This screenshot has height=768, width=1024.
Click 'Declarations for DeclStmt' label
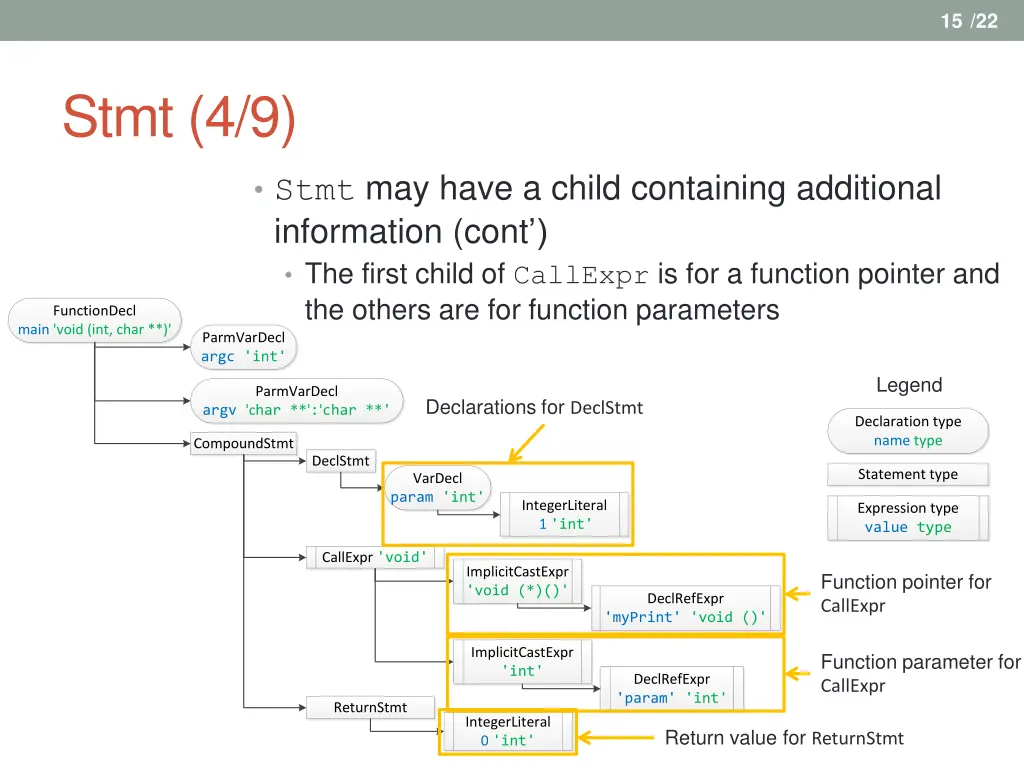(534, 408)
